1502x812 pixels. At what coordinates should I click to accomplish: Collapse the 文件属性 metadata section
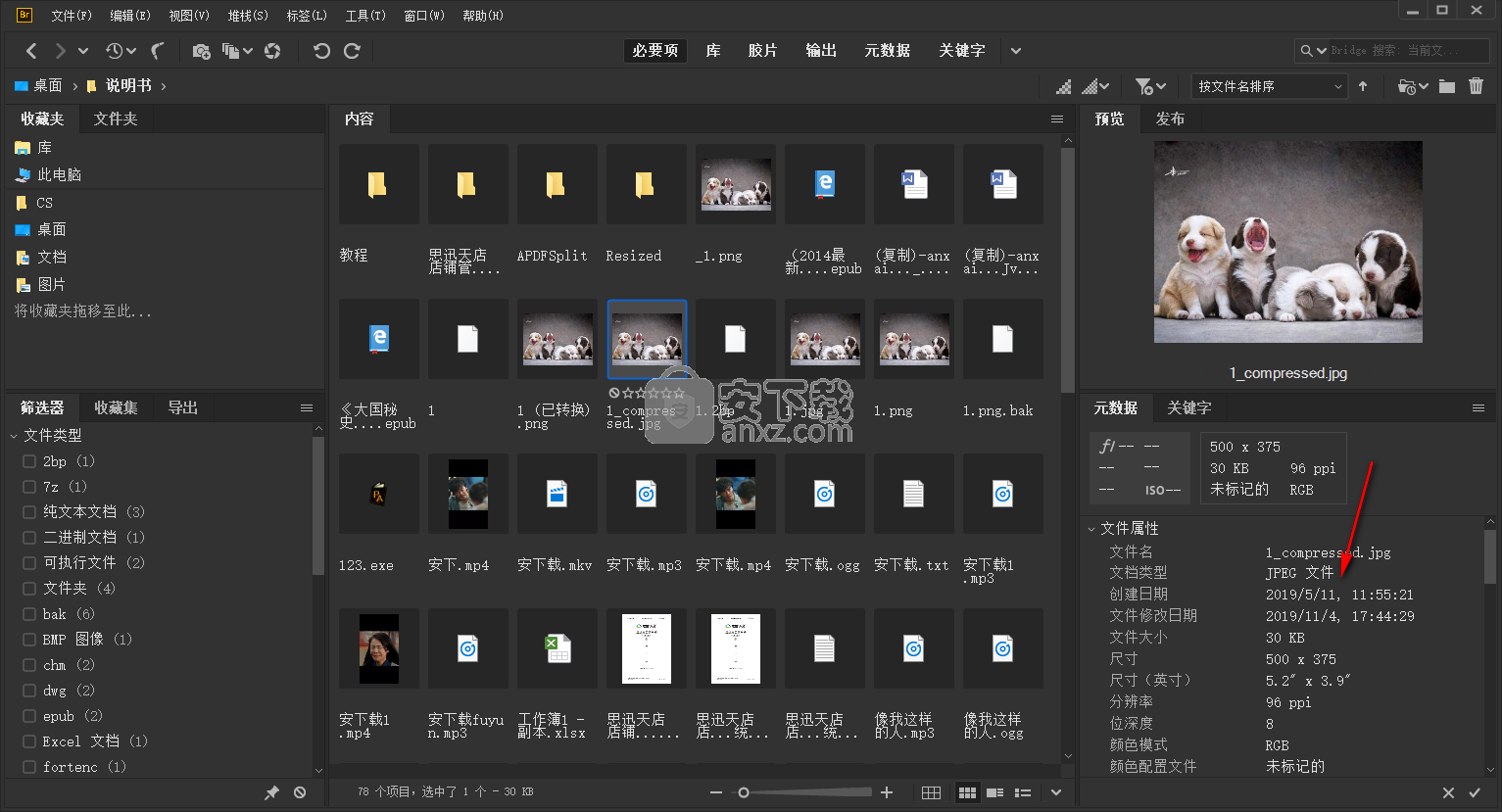(x=1091, y=529)
